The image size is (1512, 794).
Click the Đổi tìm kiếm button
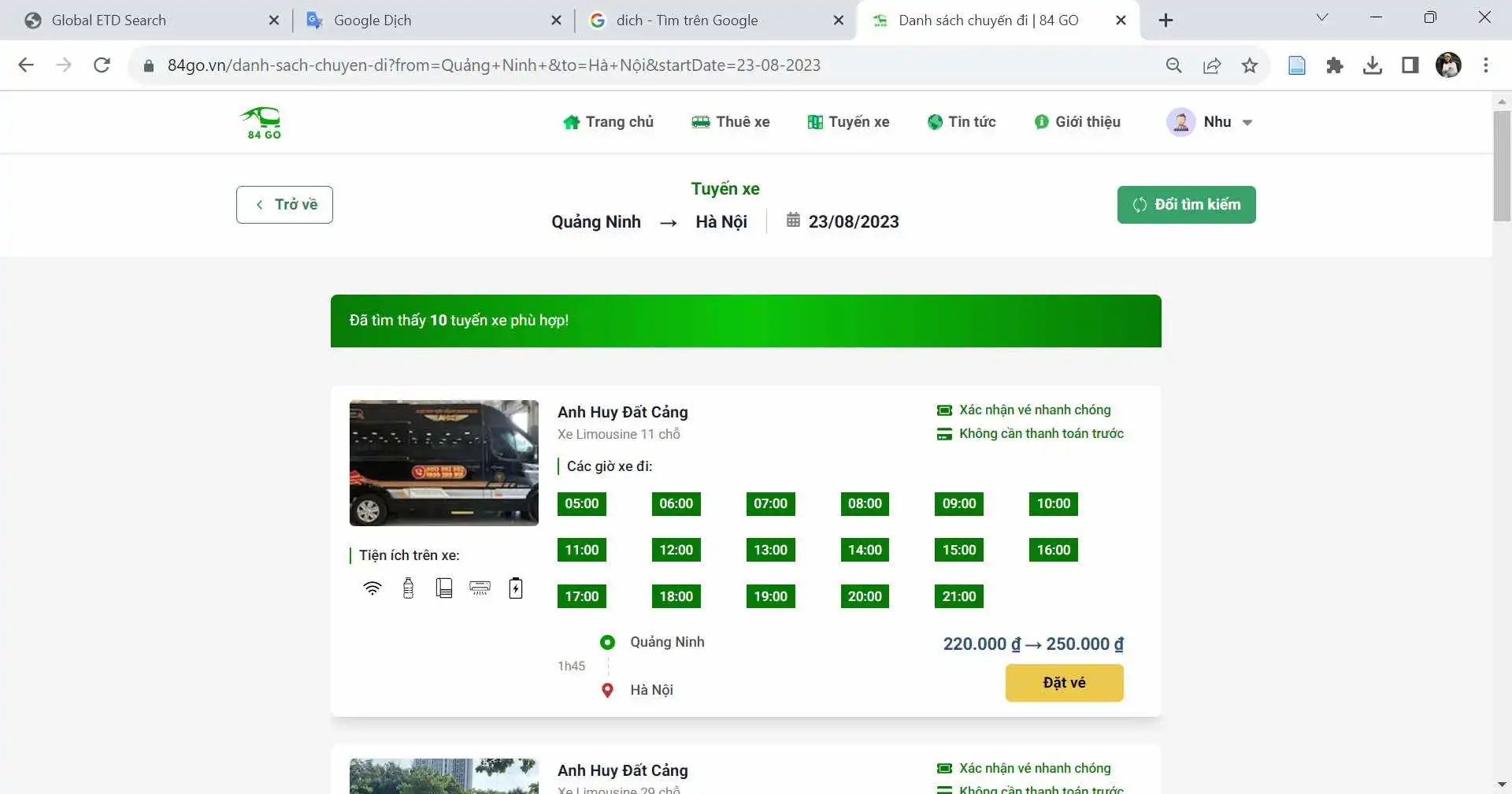[1186, 205]
